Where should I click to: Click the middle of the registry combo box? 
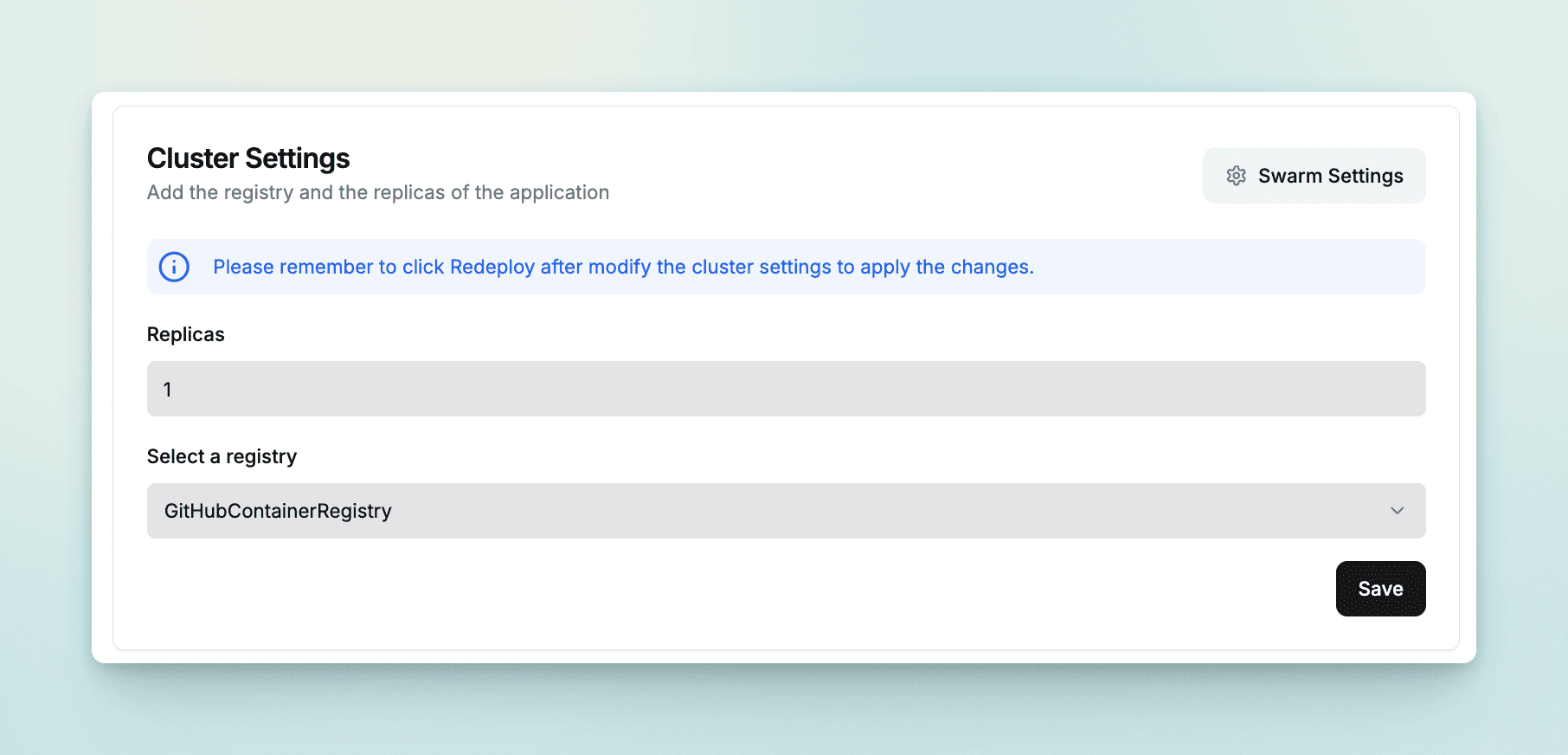pos(786,511)
